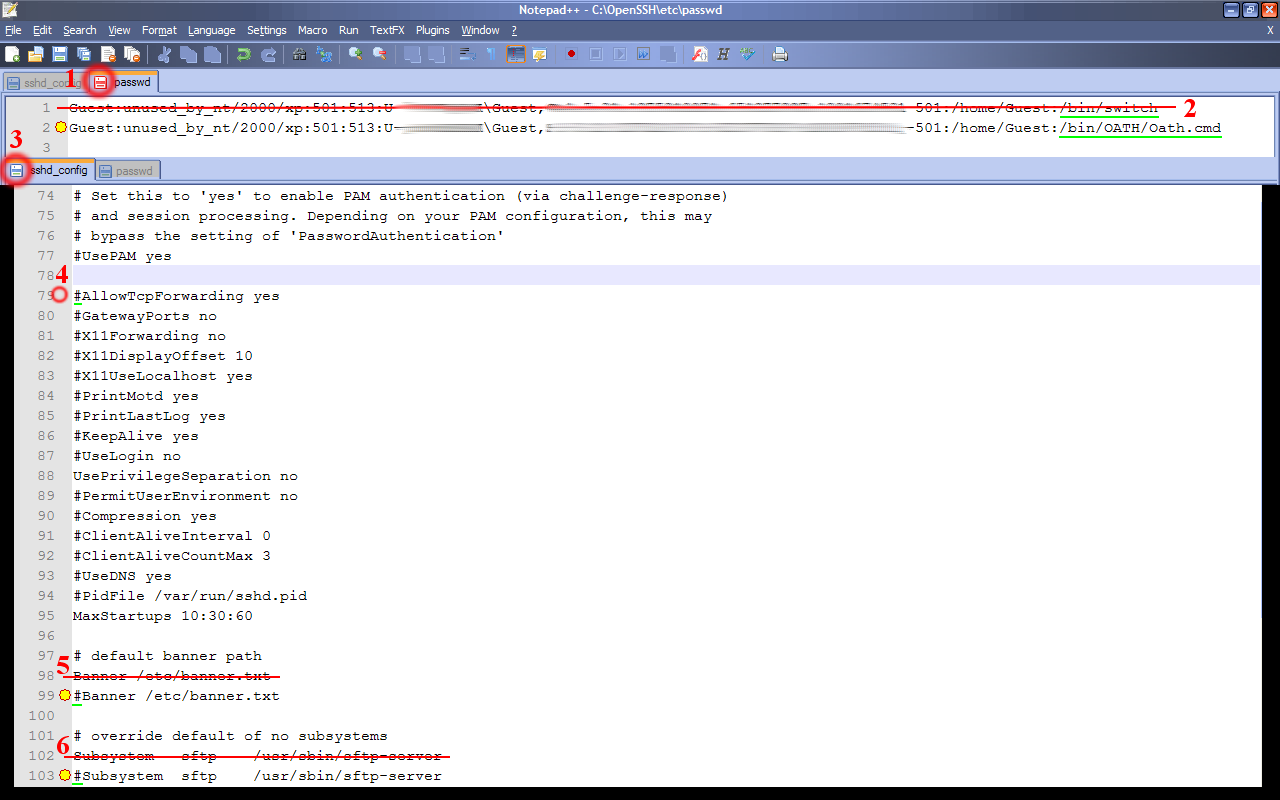Click the text "/bin/OATH/Oath.cmd"

(x=1141, y=128)
